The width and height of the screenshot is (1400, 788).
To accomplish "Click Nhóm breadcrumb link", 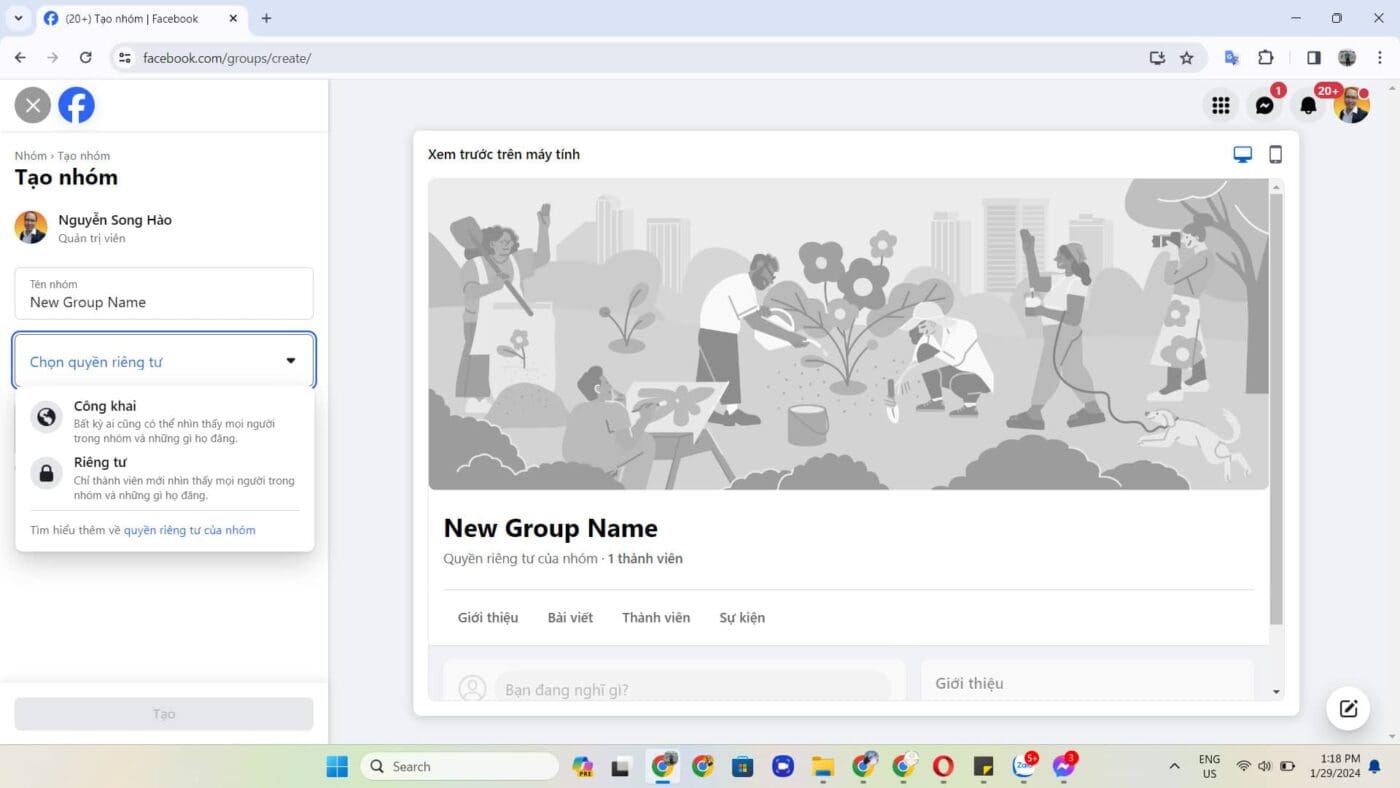I will (x=30, y=156).
